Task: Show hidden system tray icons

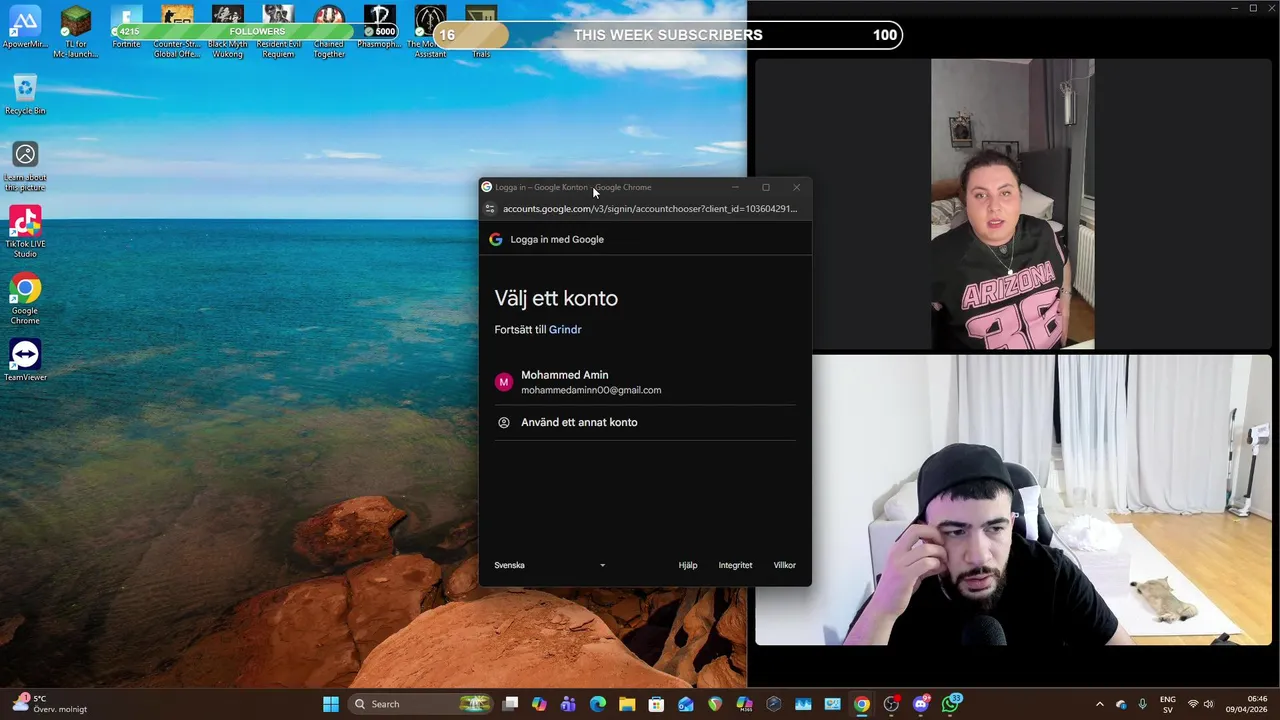Action: click(x=1100, y=704)
